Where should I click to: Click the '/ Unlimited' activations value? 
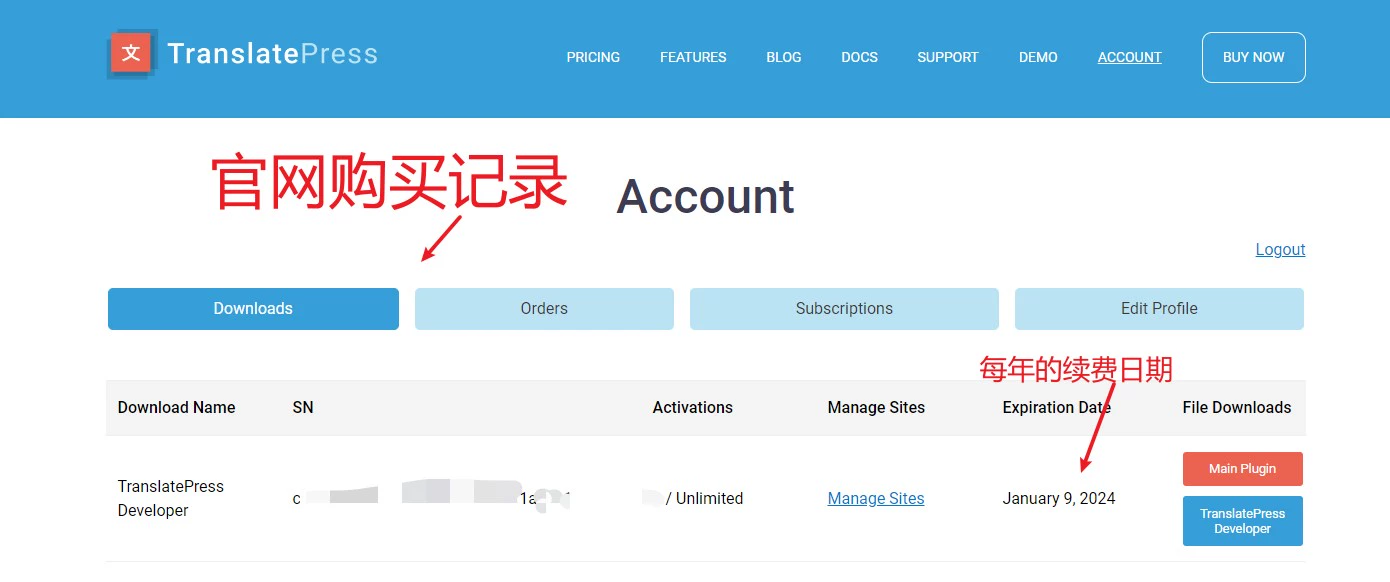(704, 498)
